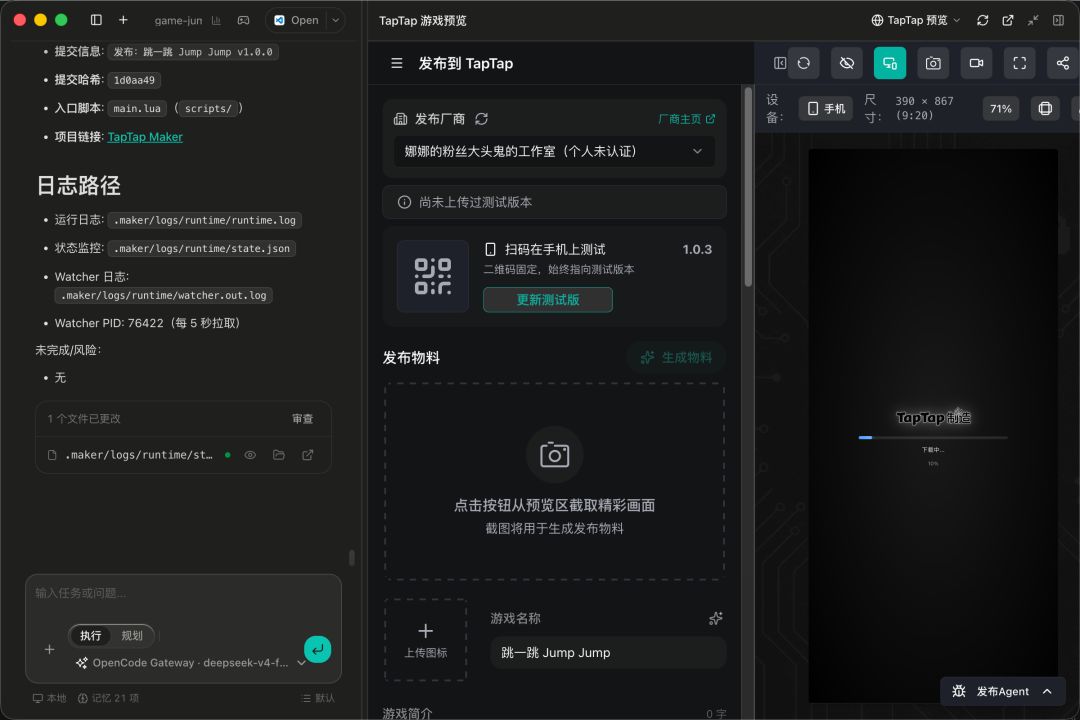Reveal the changed file via the folder icon
Viewport: 1080px width, 720px height.
[x=279, y=455]
